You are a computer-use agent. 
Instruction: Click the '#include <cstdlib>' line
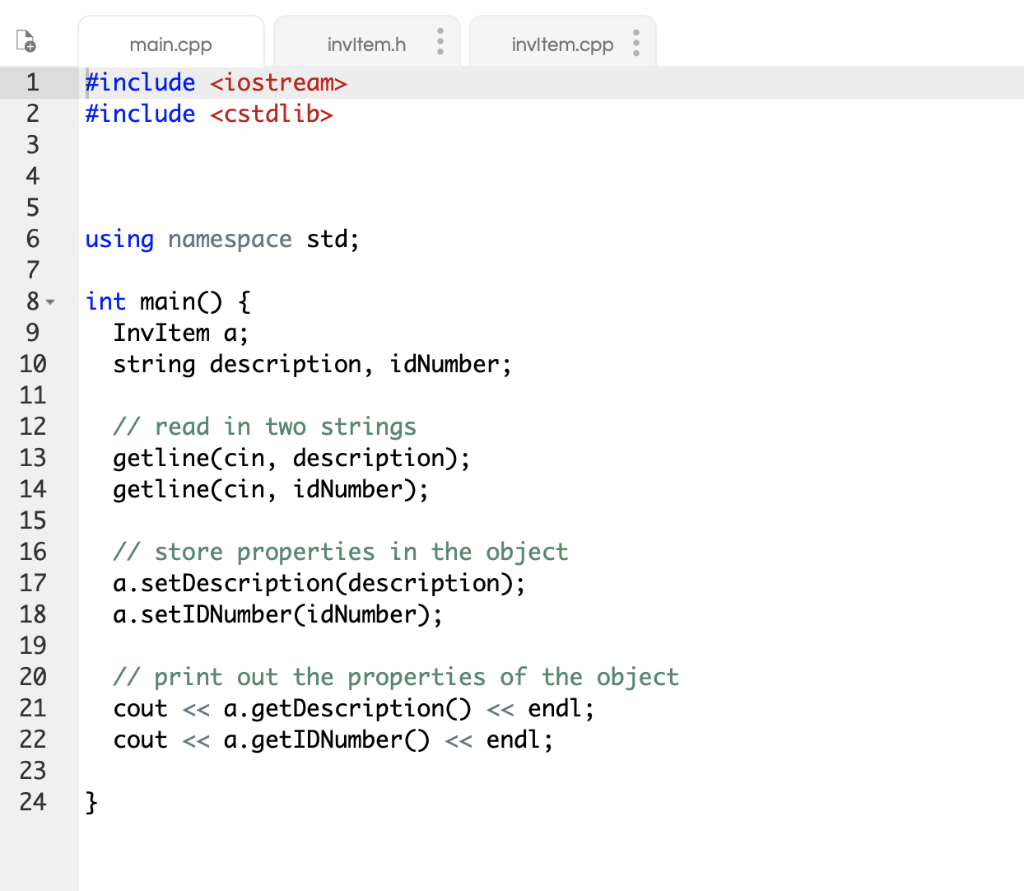click(209, 114)
